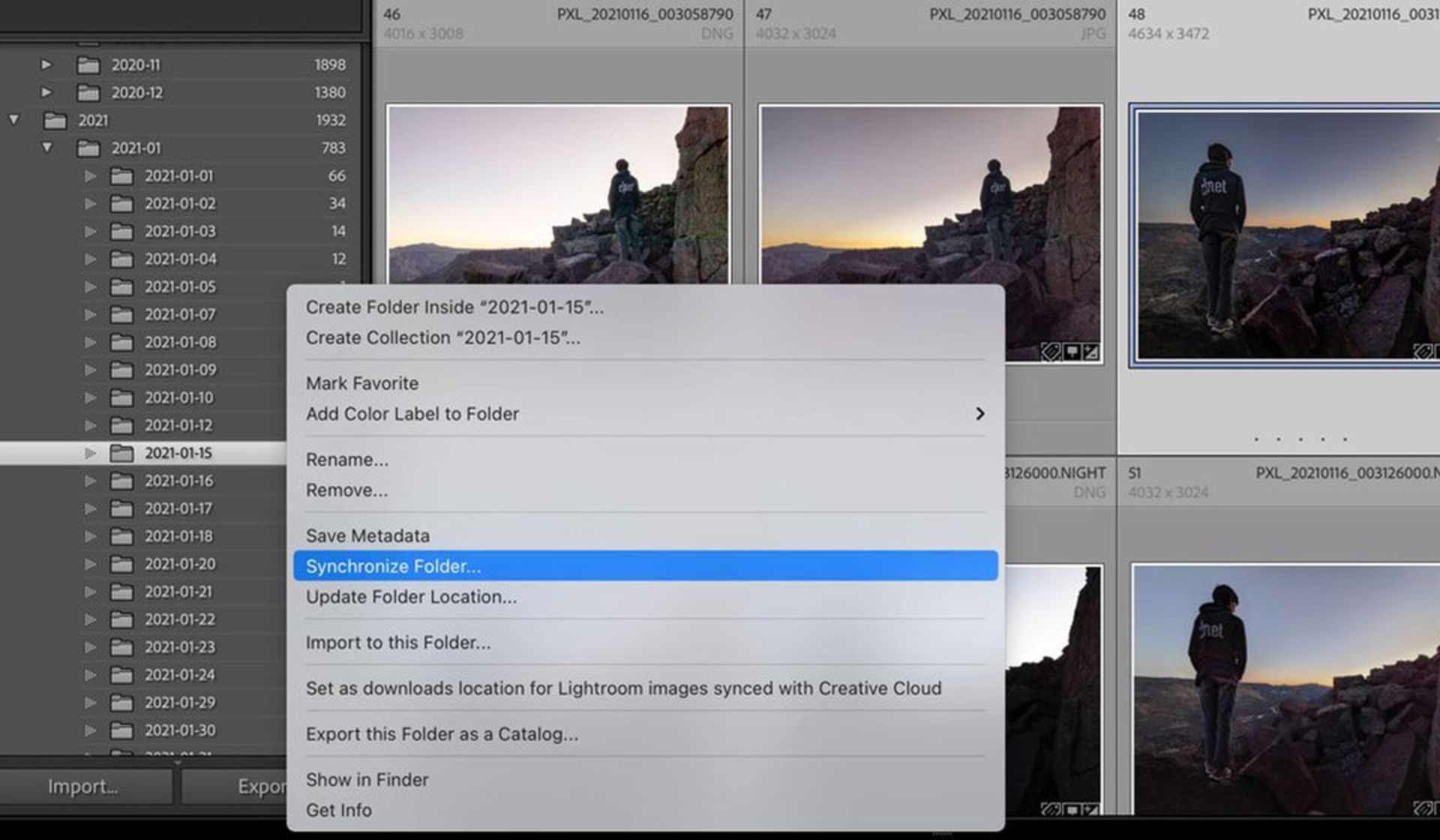Image resolution: width=1440 pixels, height=840 pixels.
Task: Click GPS location badge on photo 47
Action: [1072, 352]
